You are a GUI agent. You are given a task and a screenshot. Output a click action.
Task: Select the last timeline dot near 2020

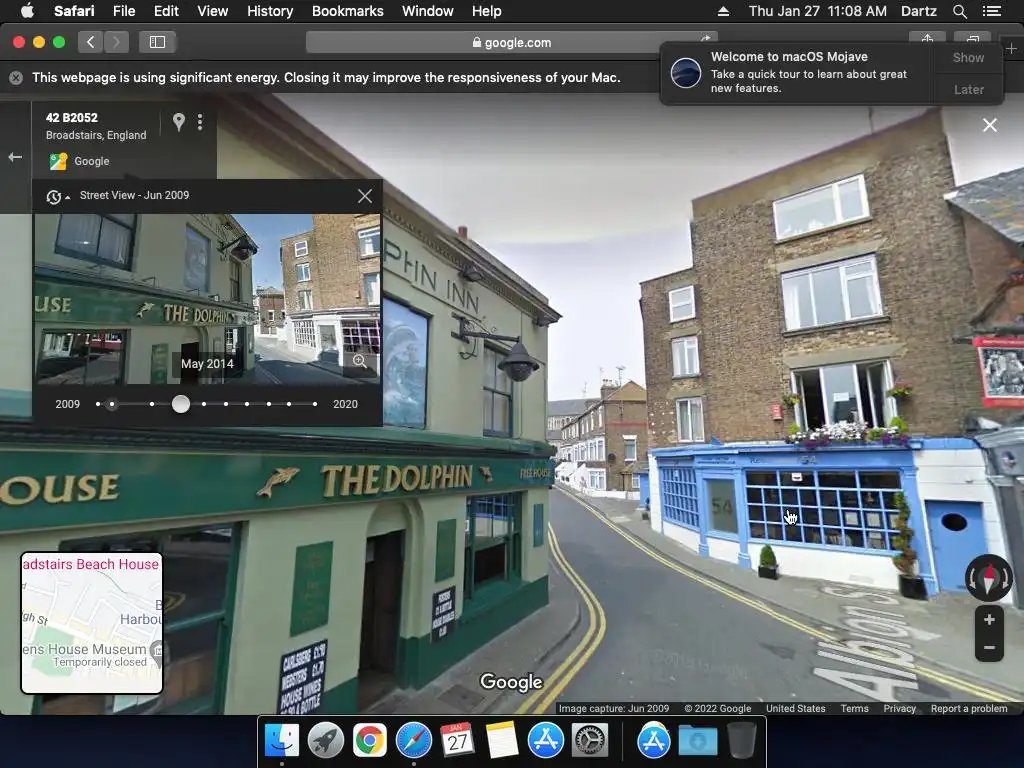(315, 404)
